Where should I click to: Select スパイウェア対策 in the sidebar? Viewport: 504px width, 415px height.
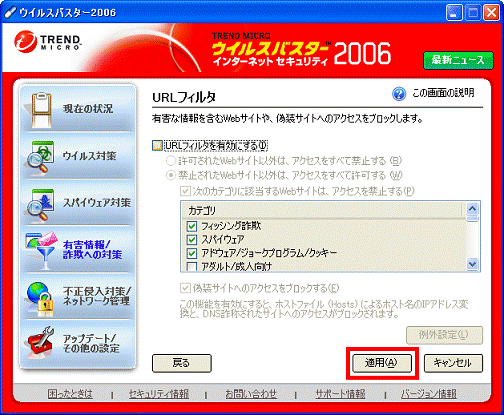78,203
